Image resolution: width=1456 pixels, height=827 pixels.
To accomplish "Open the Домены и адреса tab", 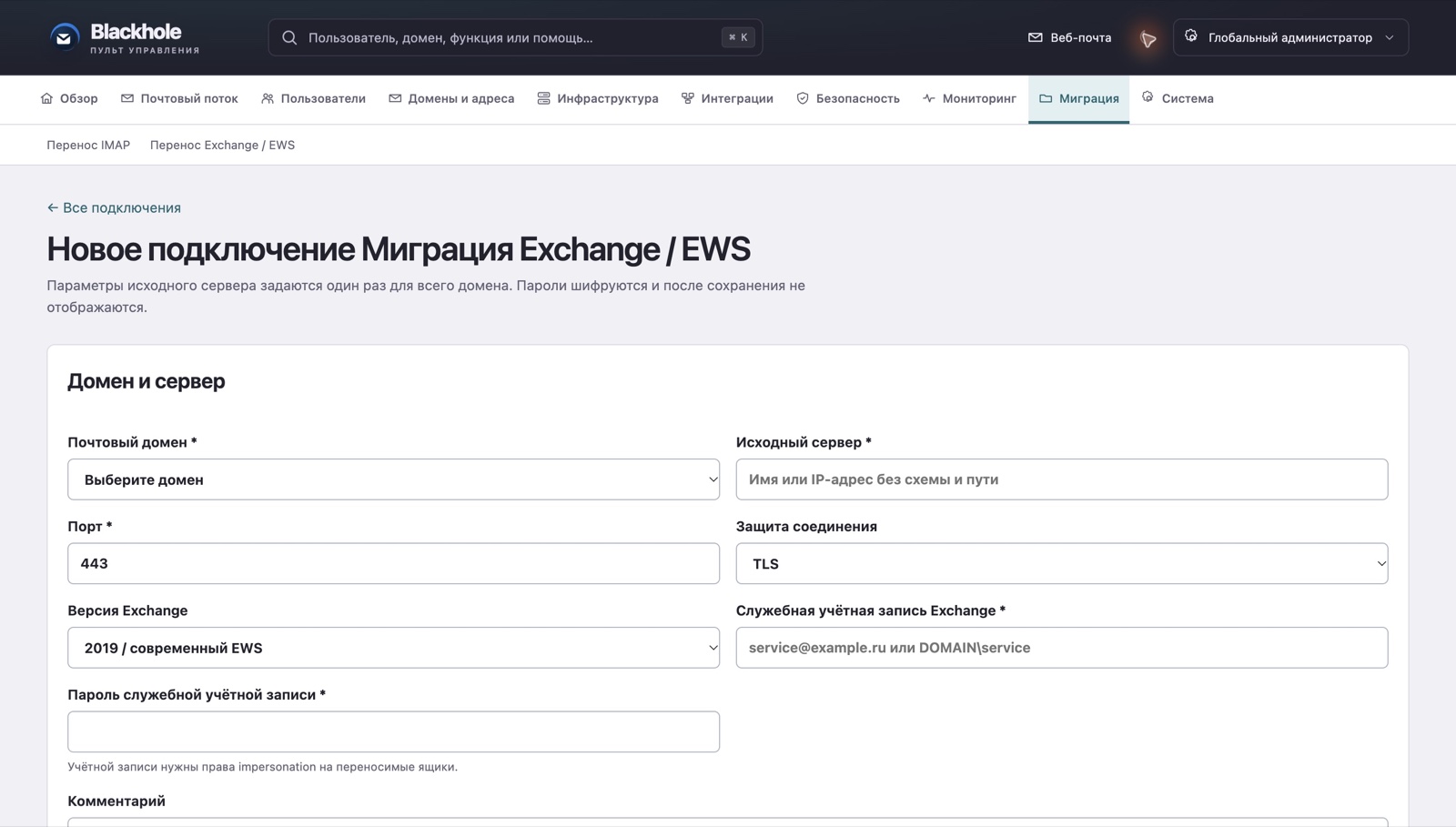I will (x=451, y=98).
